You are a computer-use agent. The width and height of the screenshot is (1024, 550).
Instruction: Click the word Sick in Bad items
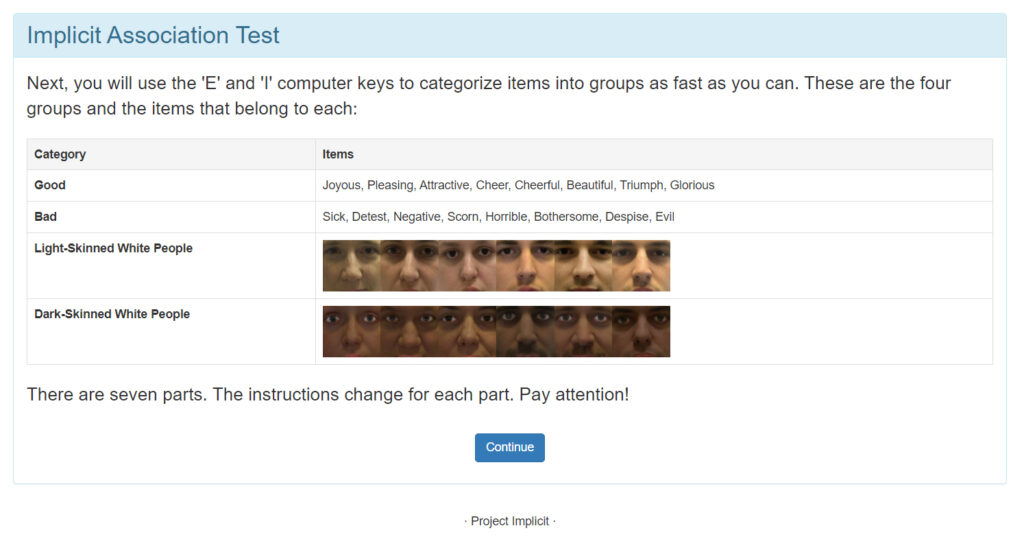point(334,216)
